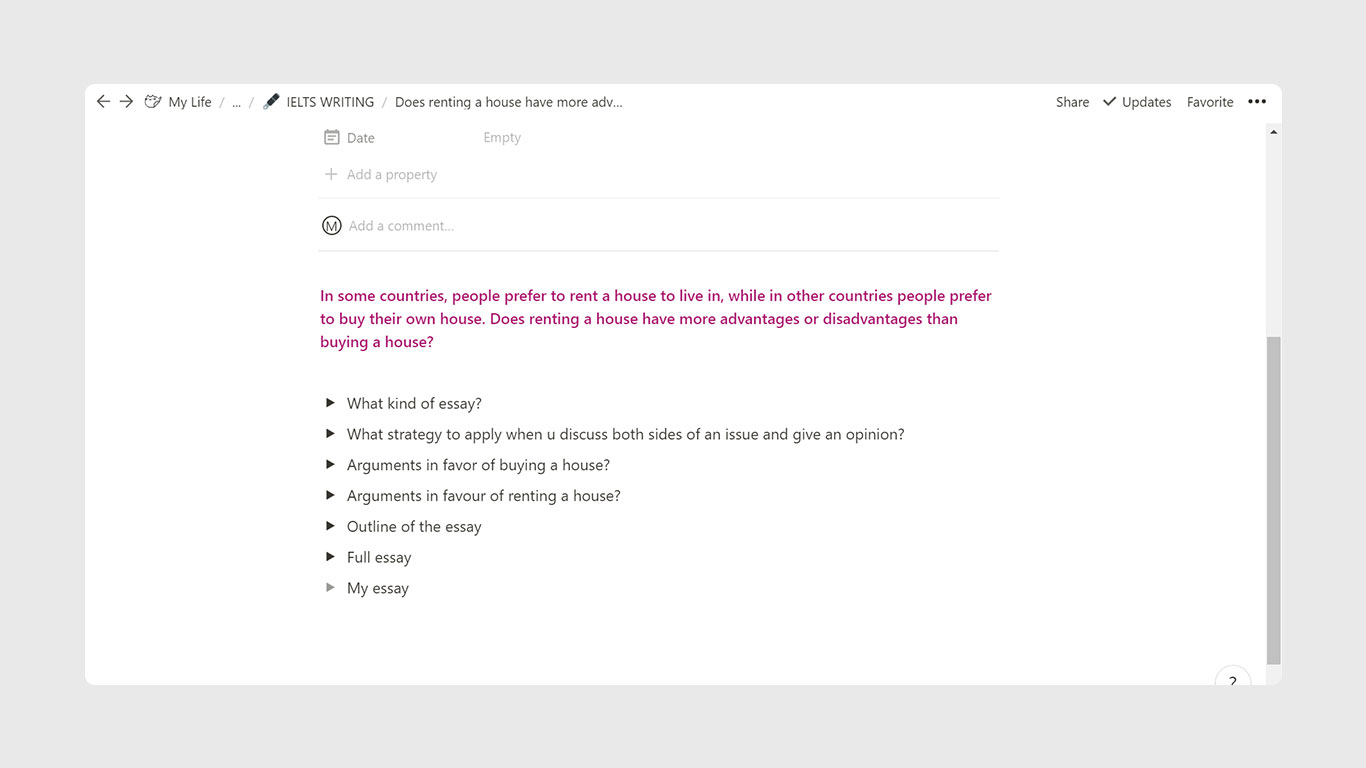Expand the 'My essay' toggle arrow
Screen dimensions: 1366x768
(x=330, y=588)
